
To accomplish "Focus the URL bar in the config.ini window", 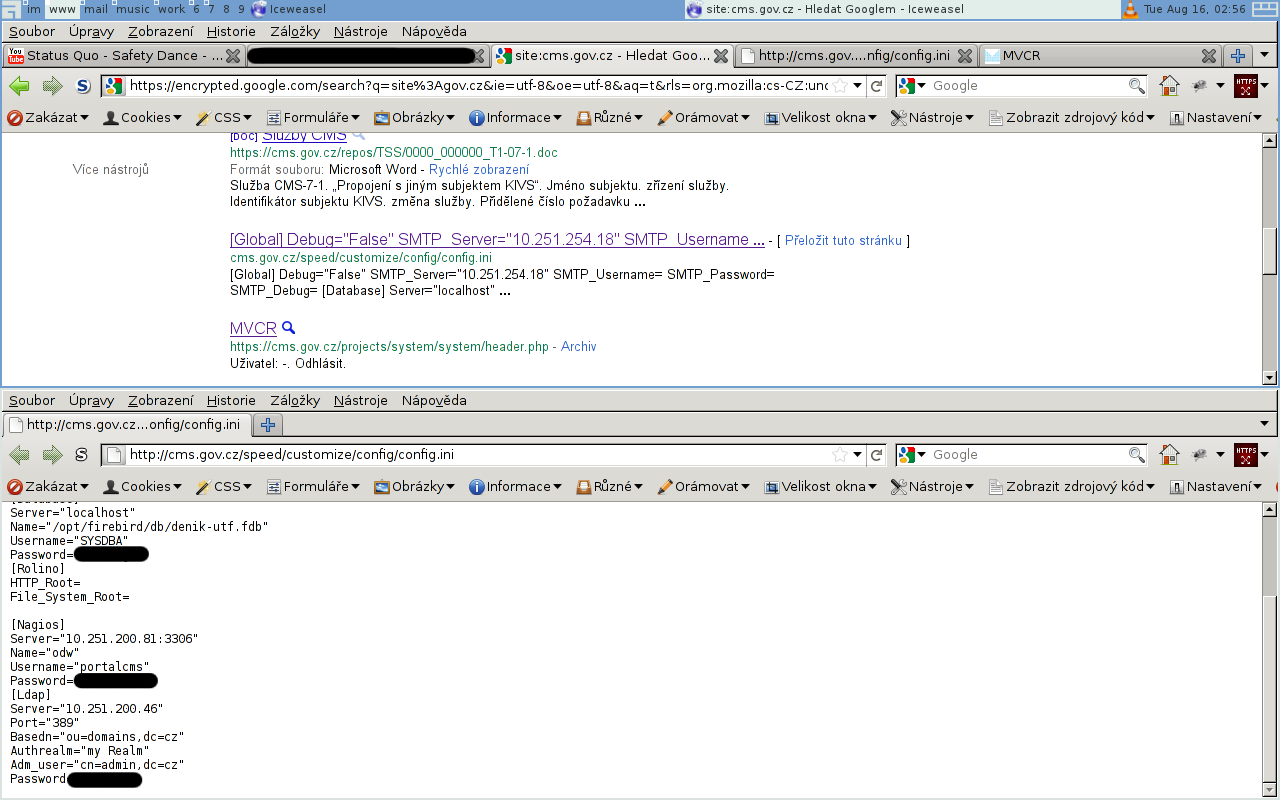I will 479,455.
